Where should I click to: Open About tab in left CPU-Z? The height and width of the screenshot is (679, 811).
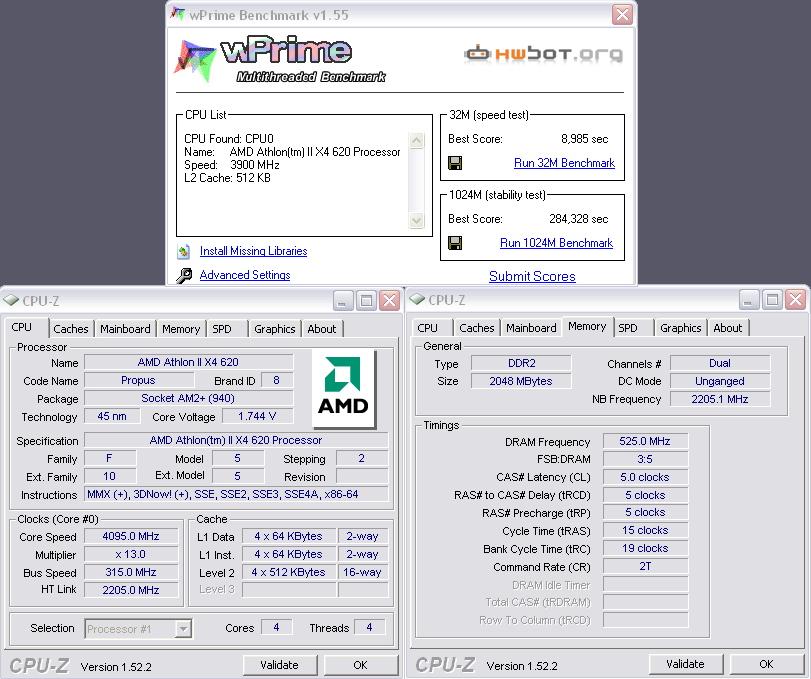(x=322, y=329)
